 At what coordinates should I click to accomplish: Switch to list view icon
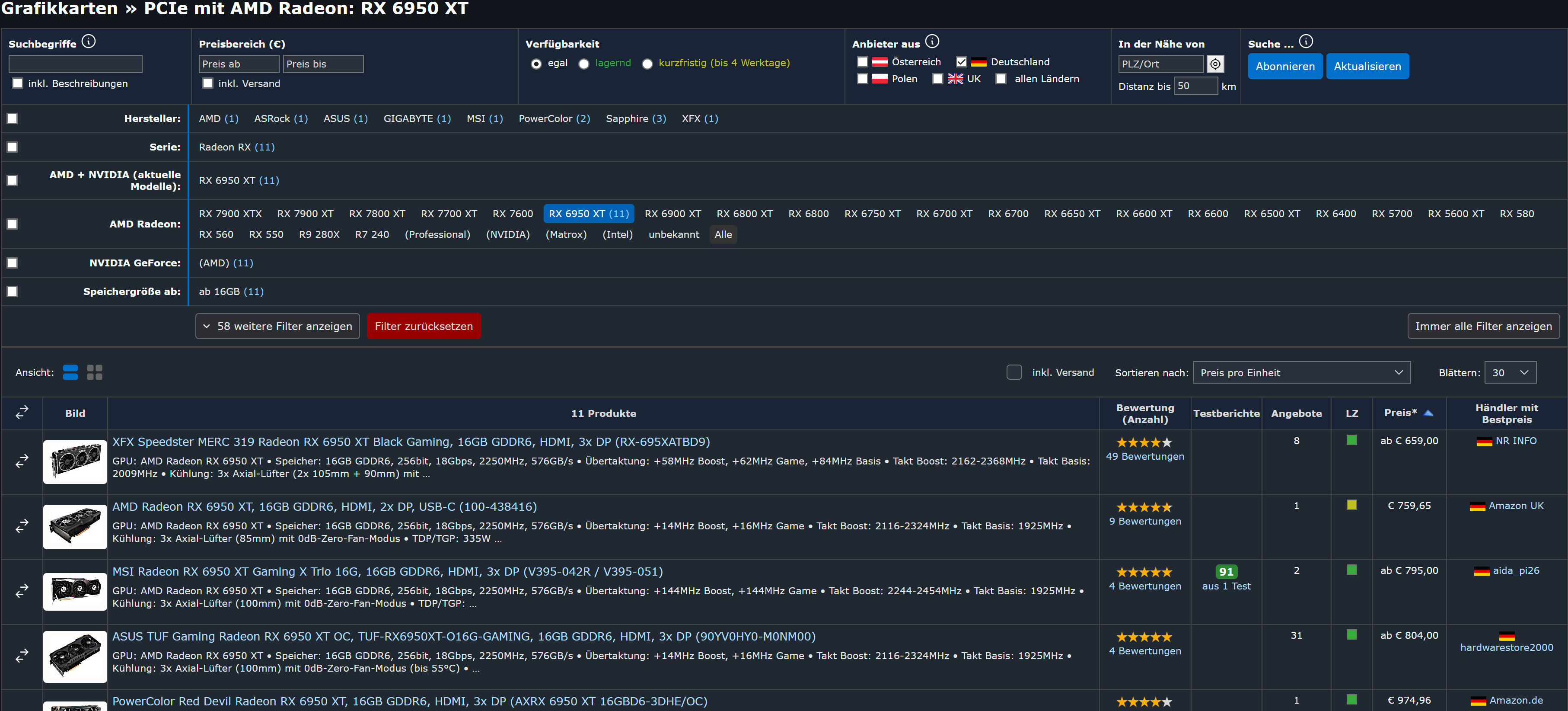pos(70,372)
